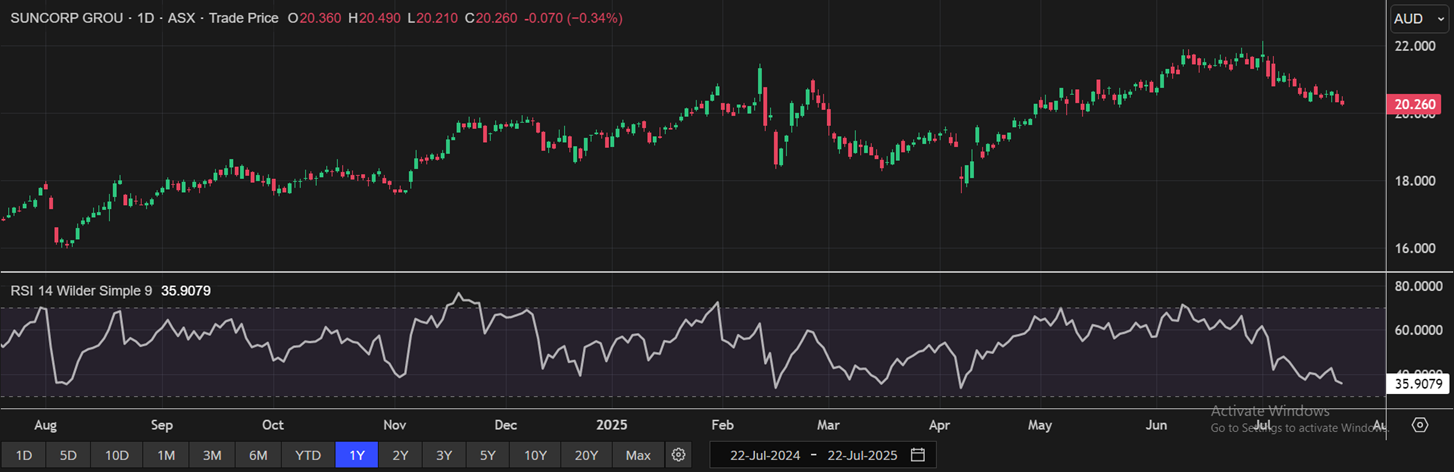Open the chart settings hexagon icon
1454x472 pixels.
pos(1420,425)
